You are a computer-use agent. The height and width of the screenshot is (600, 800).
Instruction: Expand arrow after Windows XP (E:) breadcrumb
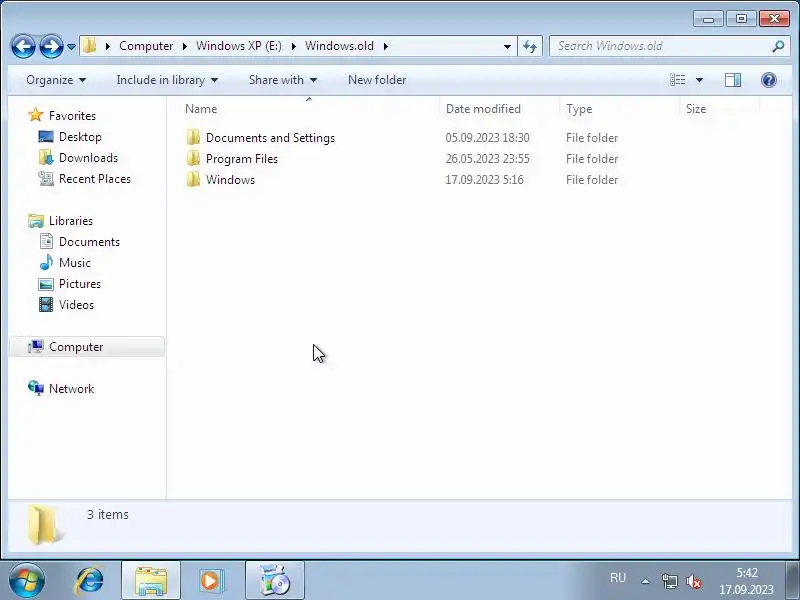pyautogui.click(x=294, y=46)
